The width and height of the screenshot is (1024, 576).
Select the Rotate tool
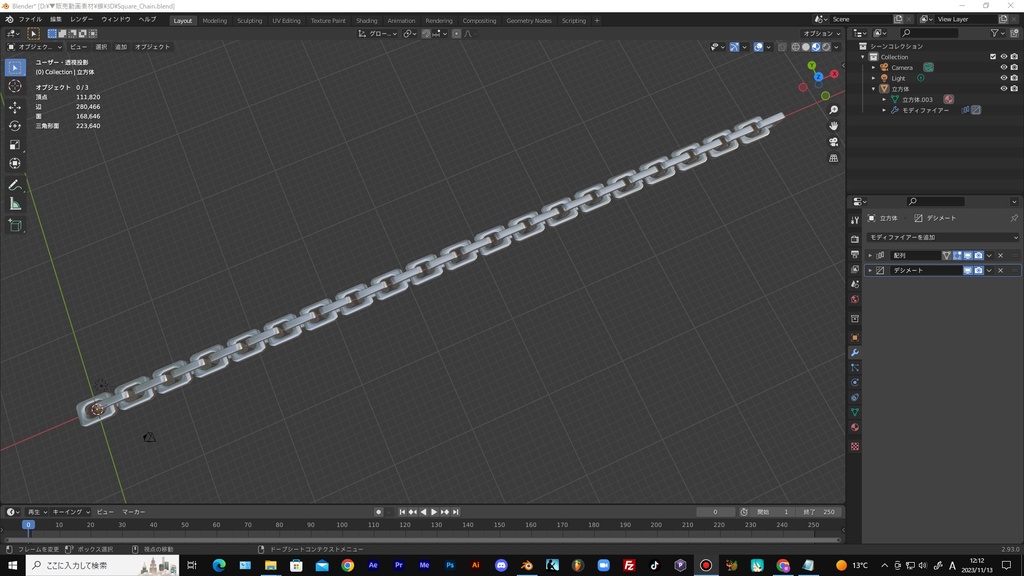(14, 124)
